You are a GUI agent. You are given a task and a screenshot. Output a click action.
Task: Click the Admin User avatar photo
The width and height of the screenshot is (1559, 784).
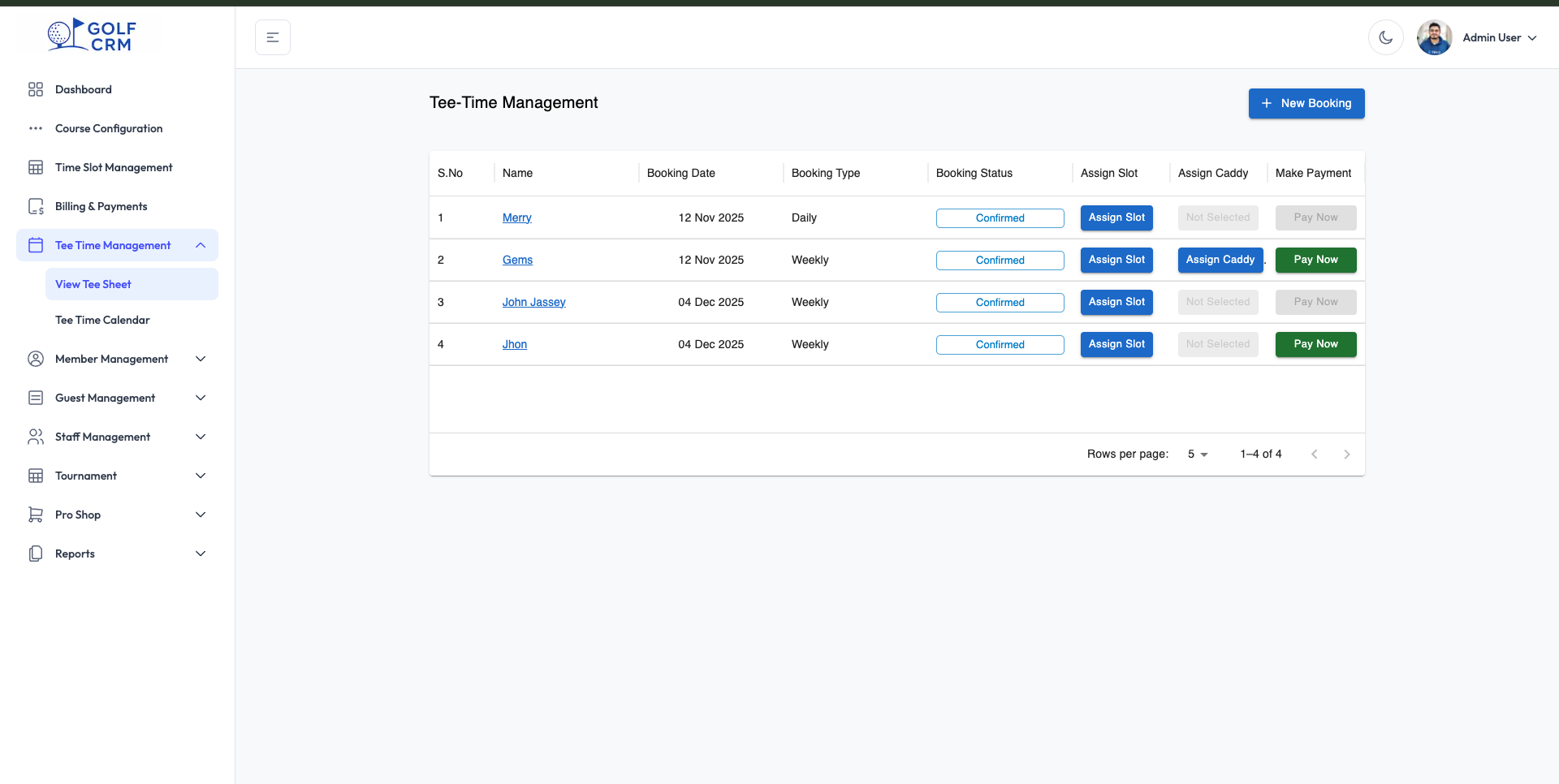pos(1435,37)
